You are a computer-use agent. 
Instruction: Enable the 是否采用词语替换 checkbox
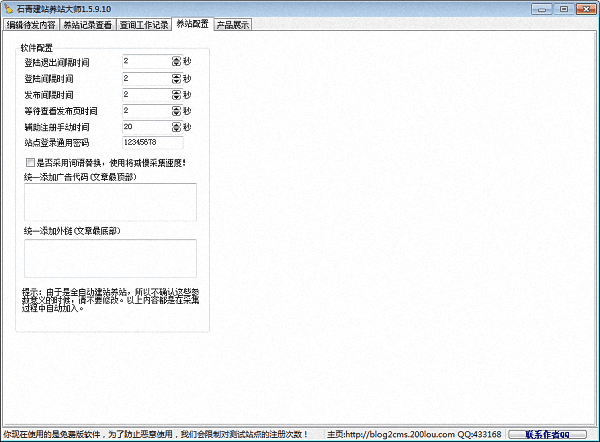[29, 162]
